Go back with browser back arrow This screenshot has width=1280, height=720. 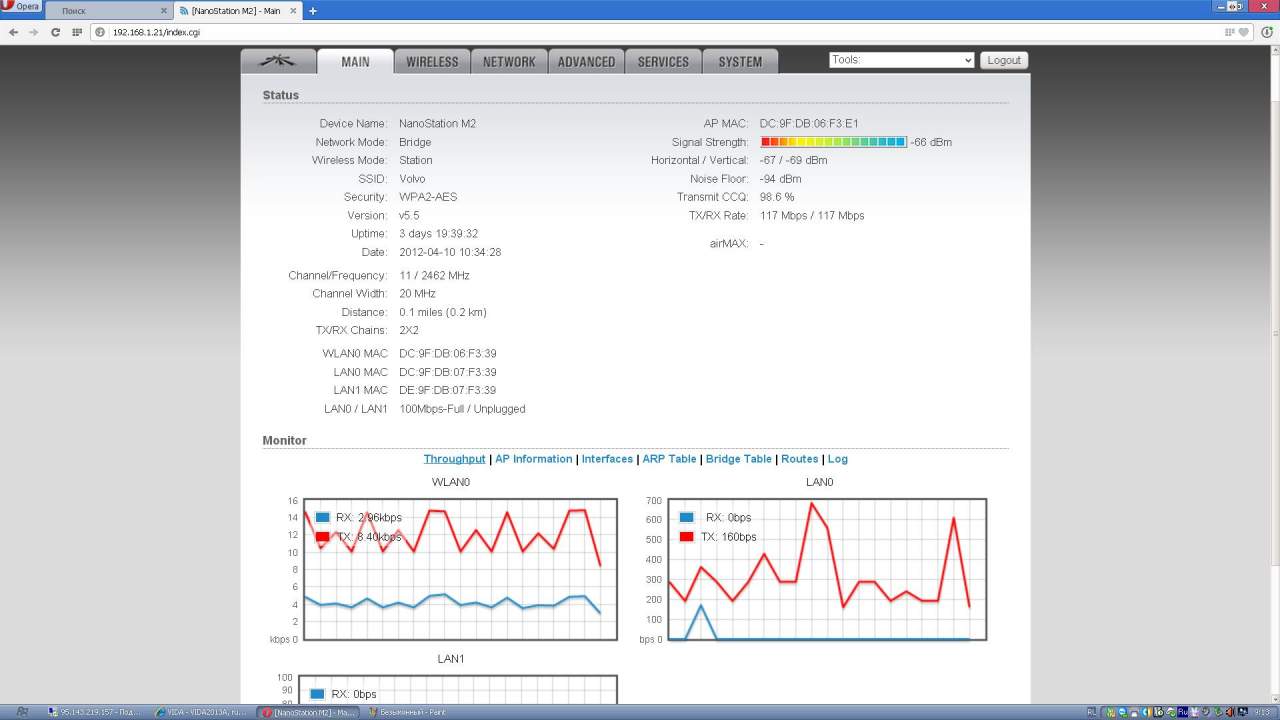pyautogui.click(x=13, y=32)
